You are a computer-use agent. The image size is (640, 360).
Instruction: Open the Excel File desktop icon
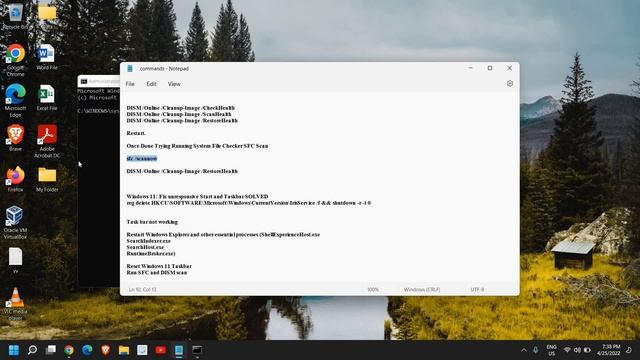coord(47,98)
